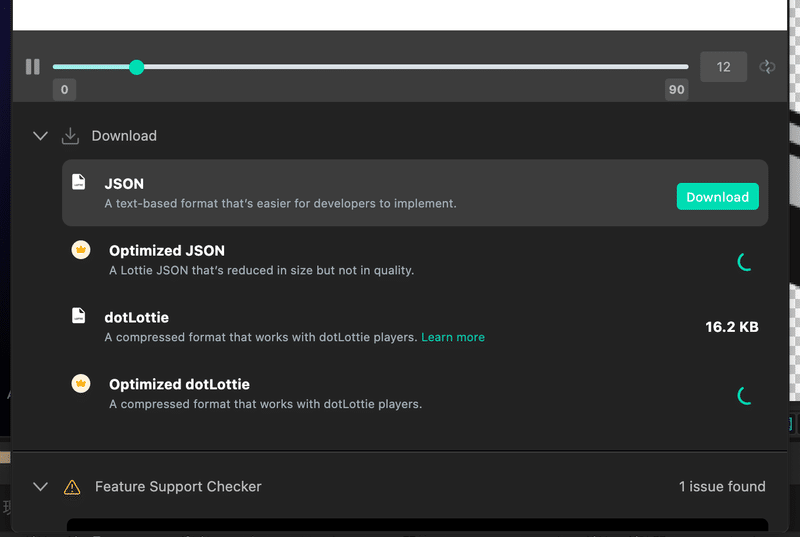Click the crown icon beside Optimized dotLottie

click(81, 383)
